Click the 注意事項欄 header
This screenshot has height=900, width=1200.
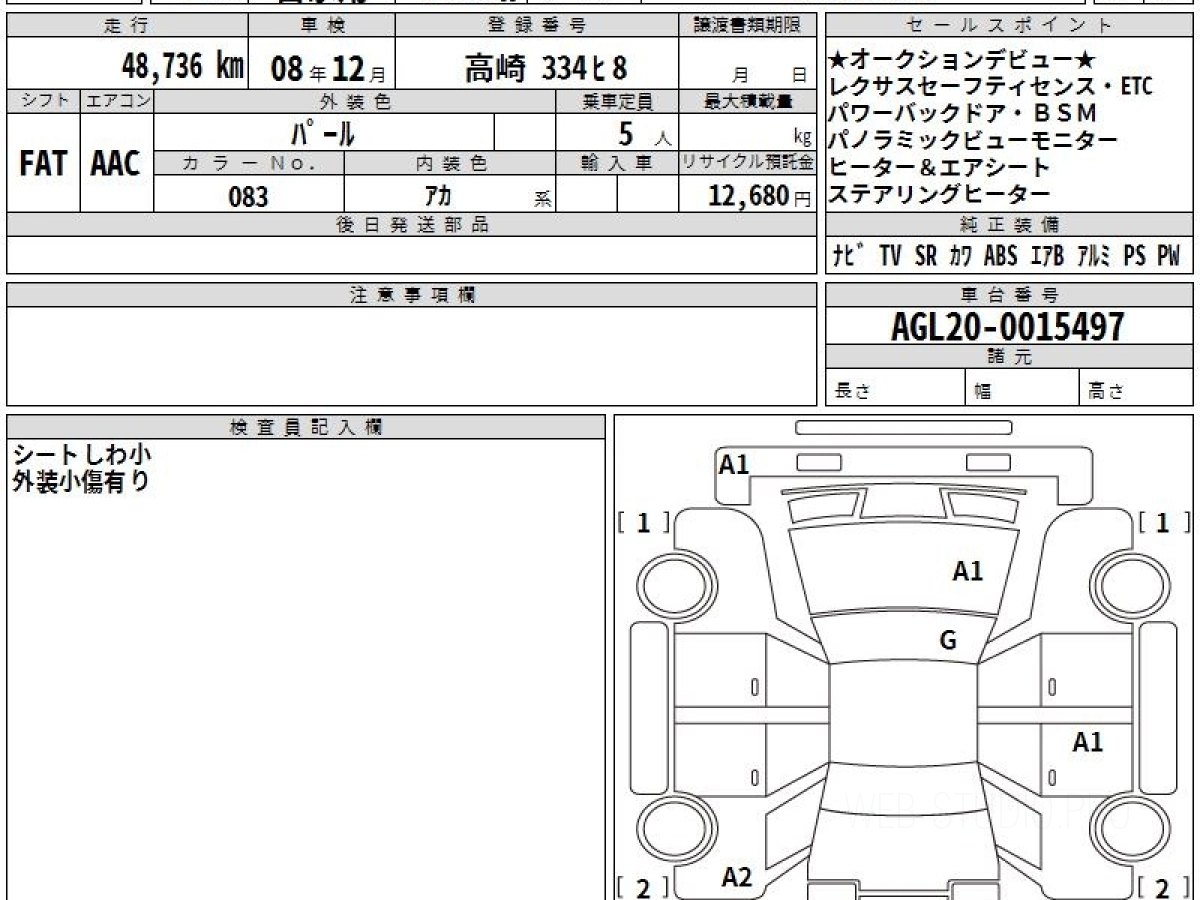(412, 295)
